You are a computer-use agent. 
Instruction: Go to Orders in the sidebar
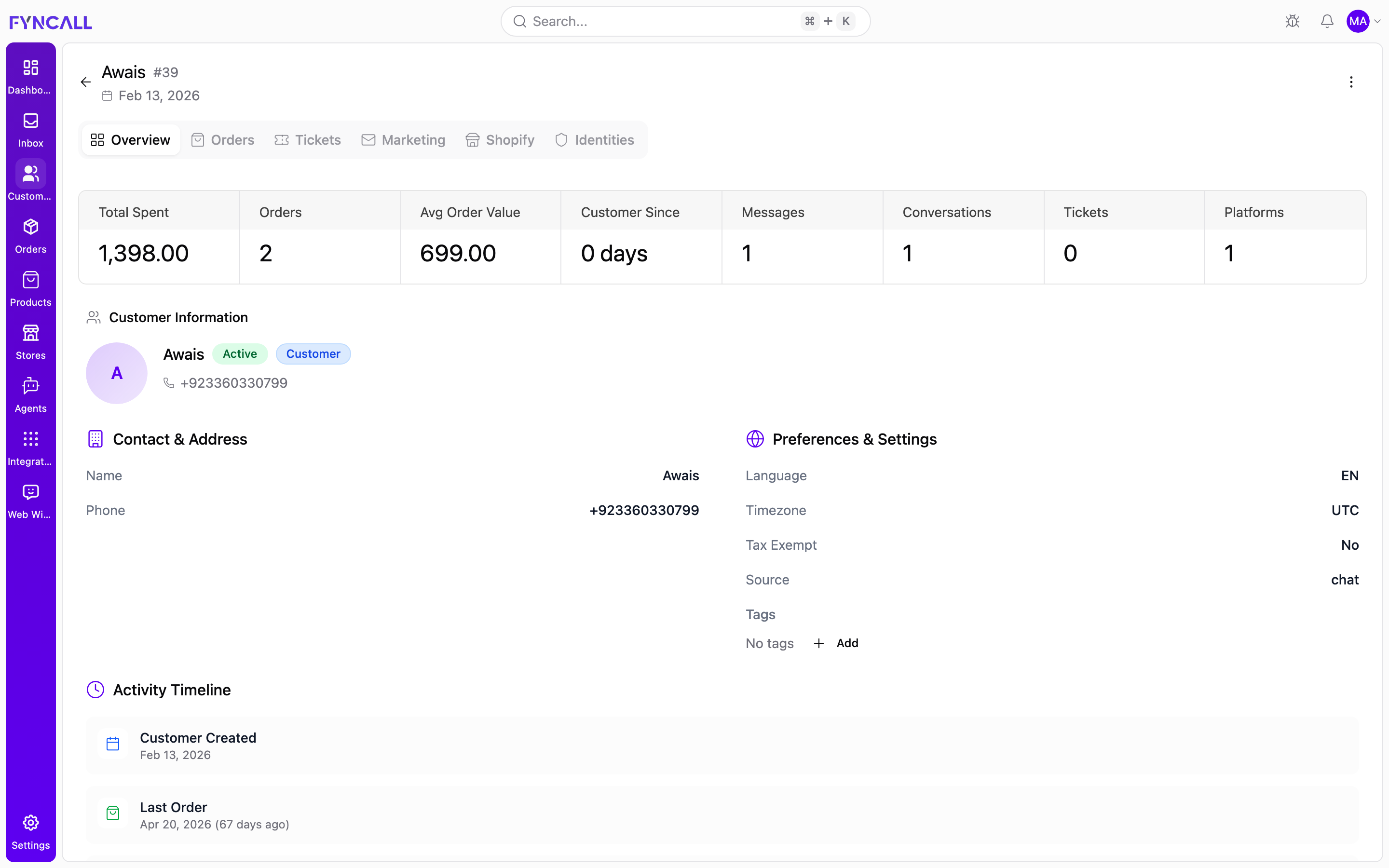(30, 236)
